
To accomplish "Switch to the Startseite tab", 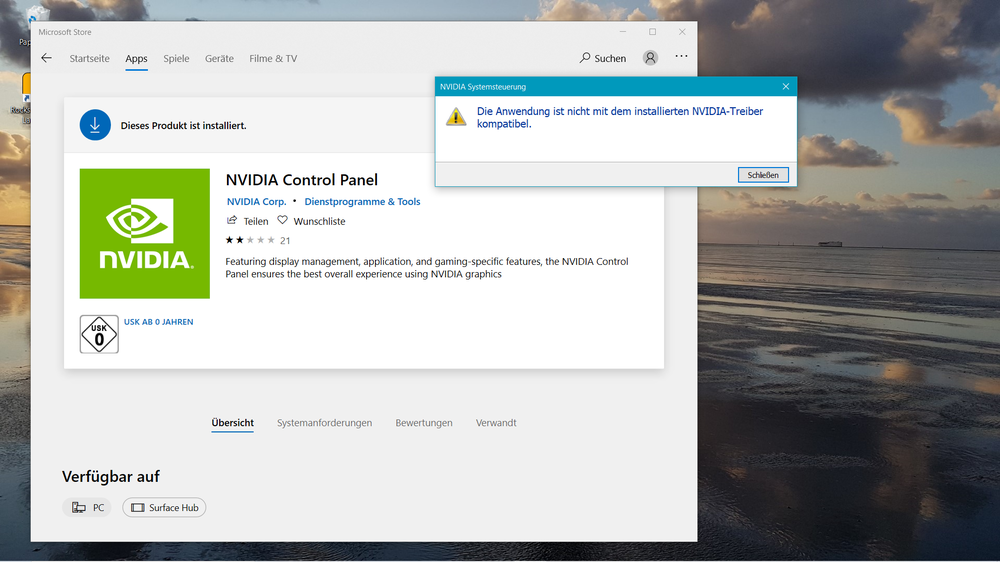I will coord(89,59).
